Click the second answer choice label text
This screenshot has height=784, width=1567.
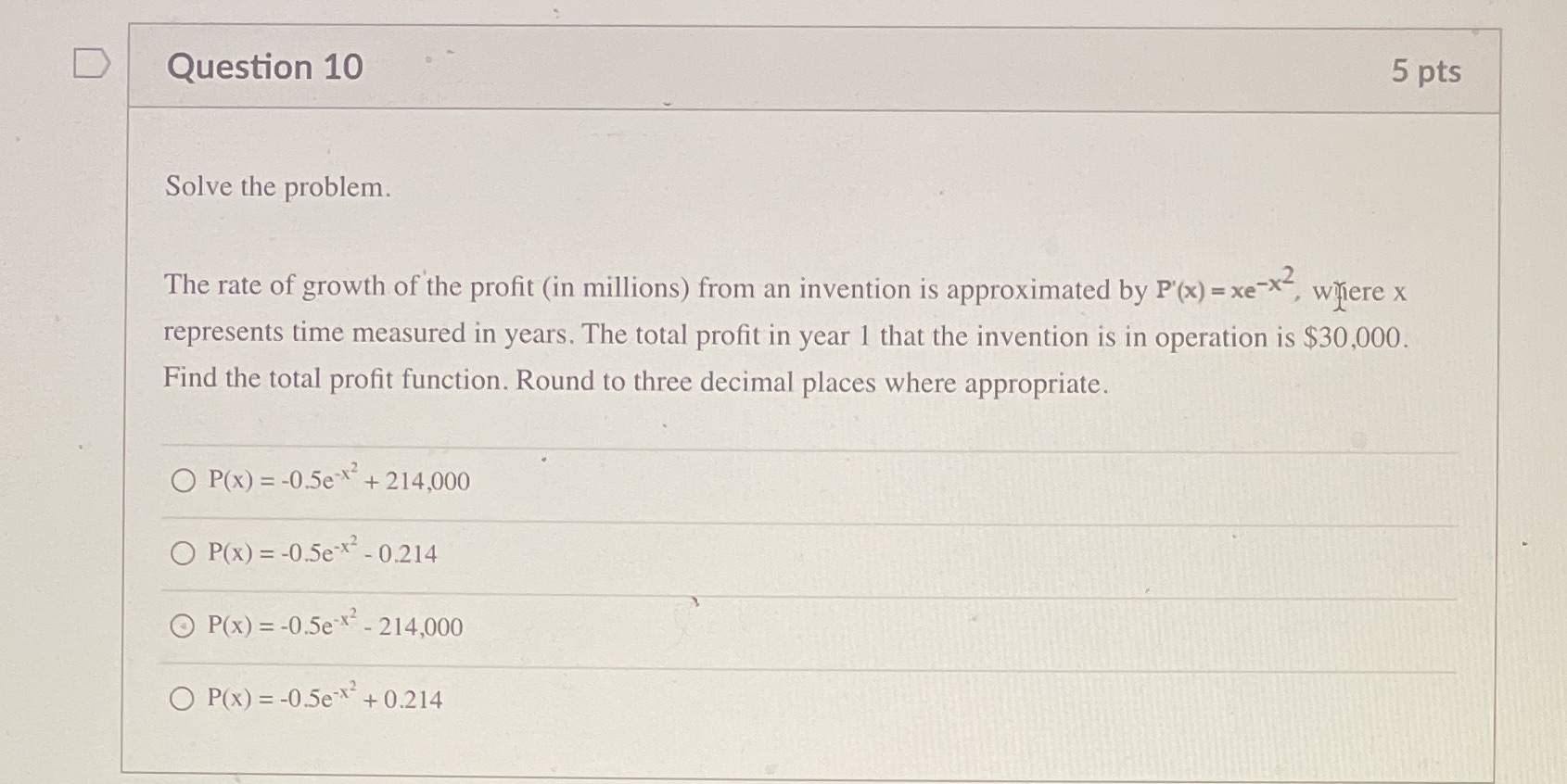tap(322, 554)
